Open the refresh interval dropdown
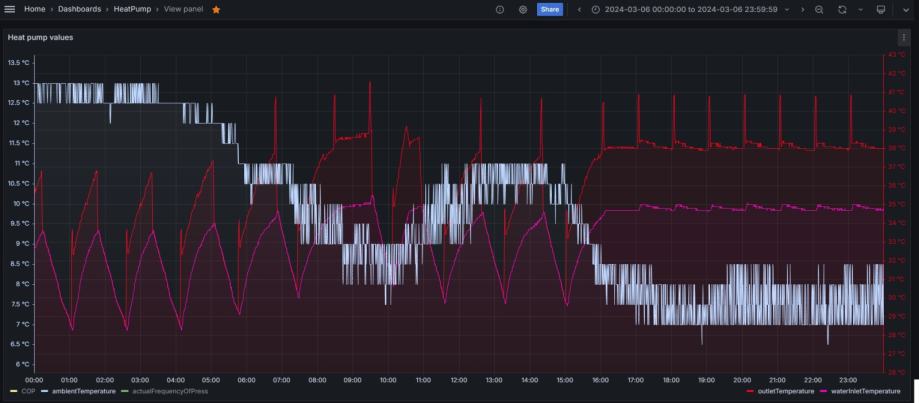 click(860, 9)
